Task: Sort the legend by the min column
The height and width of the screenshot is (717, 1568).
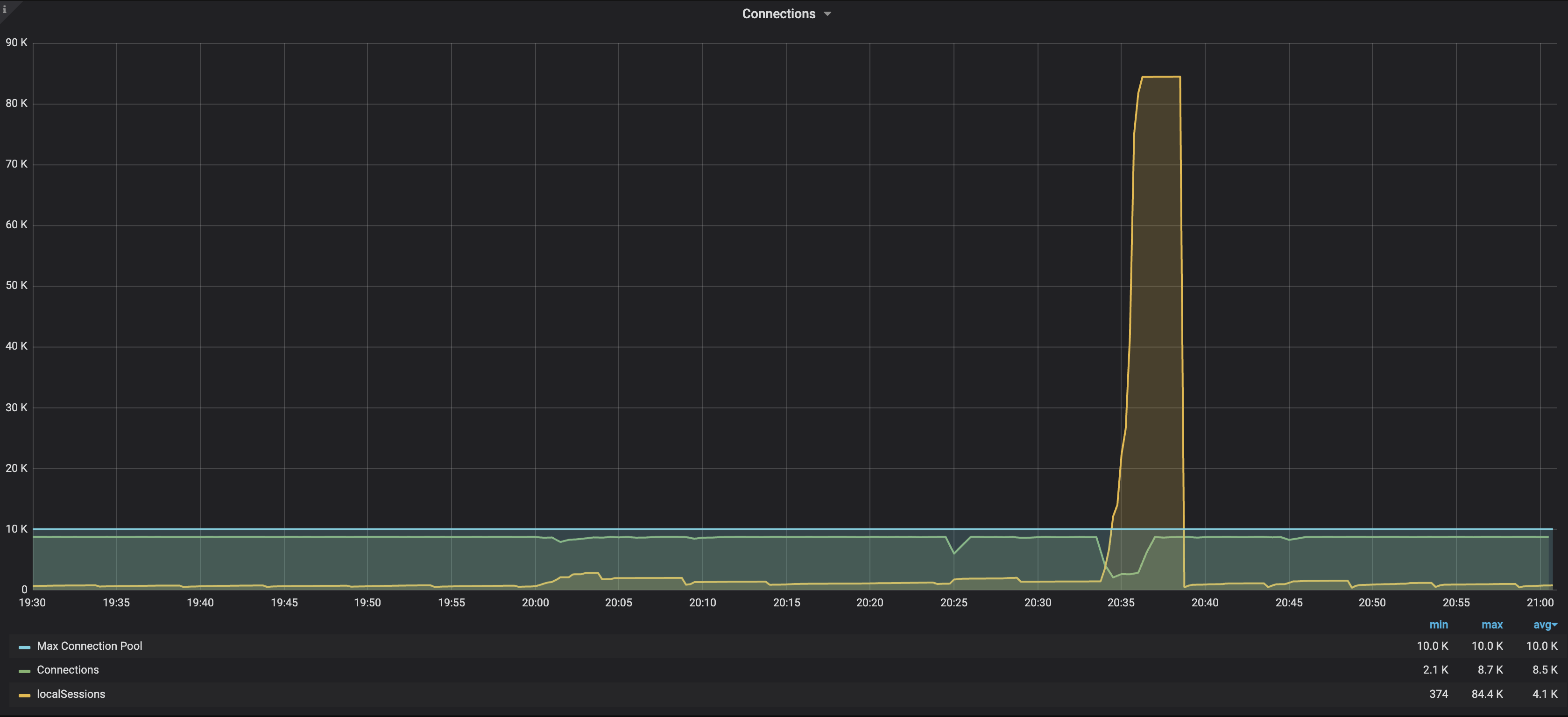Action: coord(1438,625)
